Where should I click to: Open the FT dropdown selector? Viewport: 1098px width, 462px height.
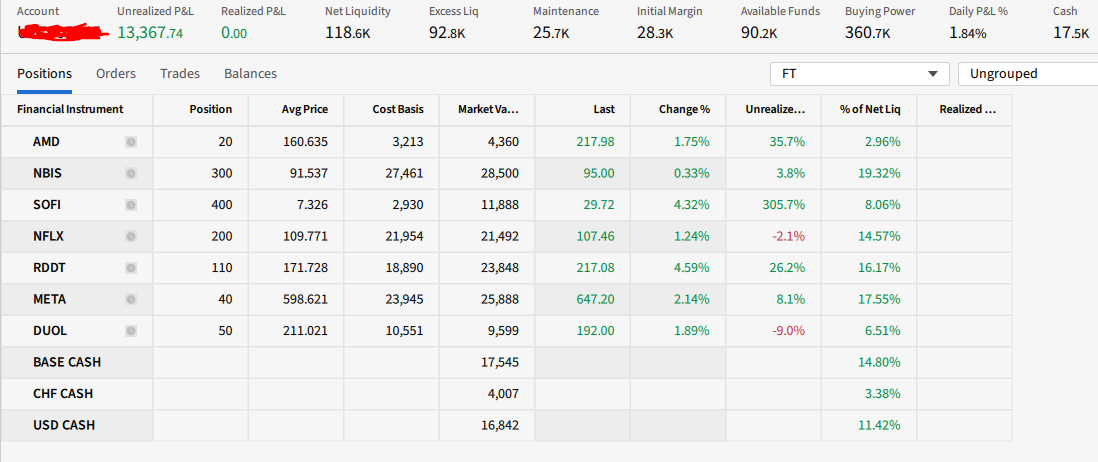(x=859, y=74)
